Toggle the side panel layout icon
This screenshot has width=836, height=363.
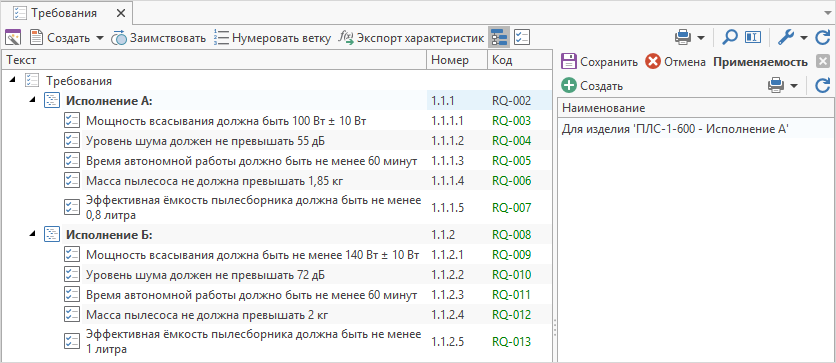[x=753, y=38]
